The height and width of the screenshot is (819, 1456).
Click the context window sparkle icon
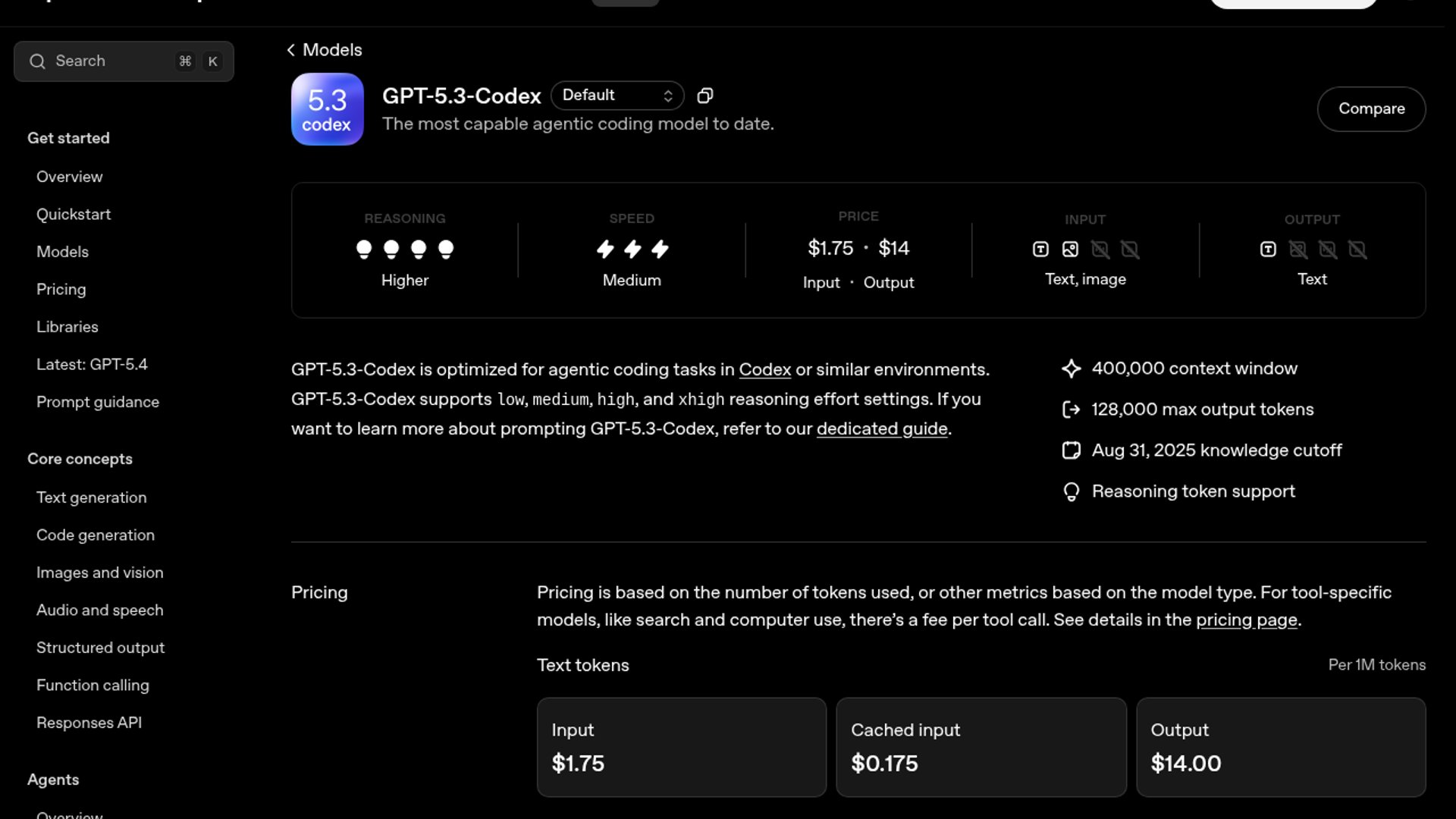(x=1071, y=369)
